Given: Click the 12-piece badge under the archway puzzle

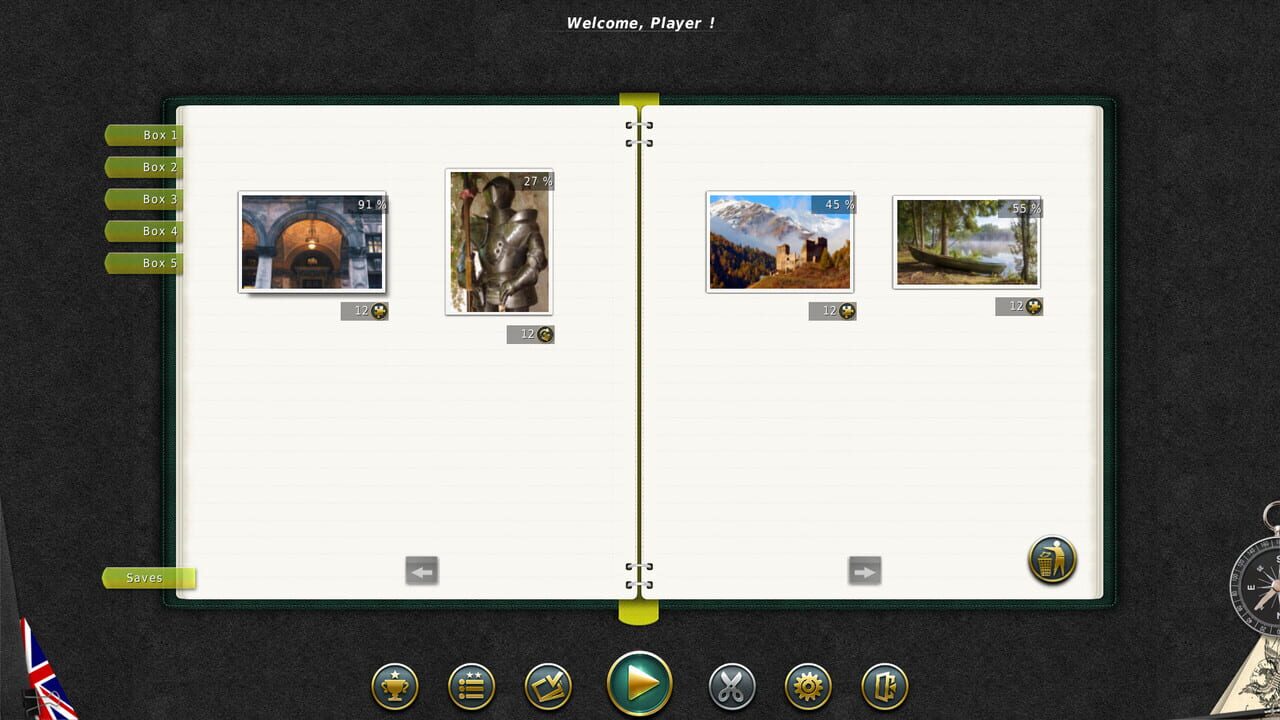Looking at the screenshot, I should 364,311.
